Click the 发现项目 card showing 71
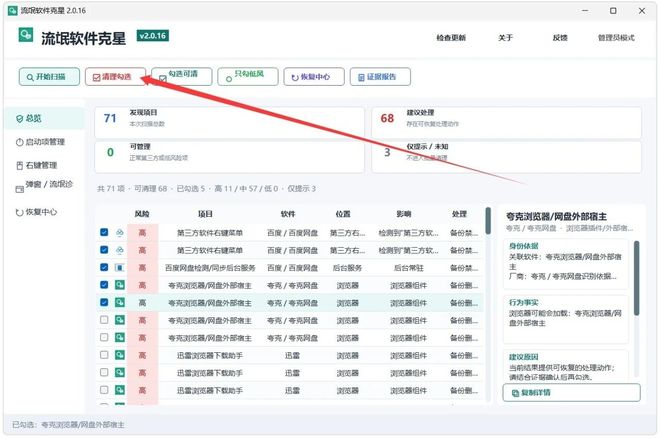 [x=229, y=122]
